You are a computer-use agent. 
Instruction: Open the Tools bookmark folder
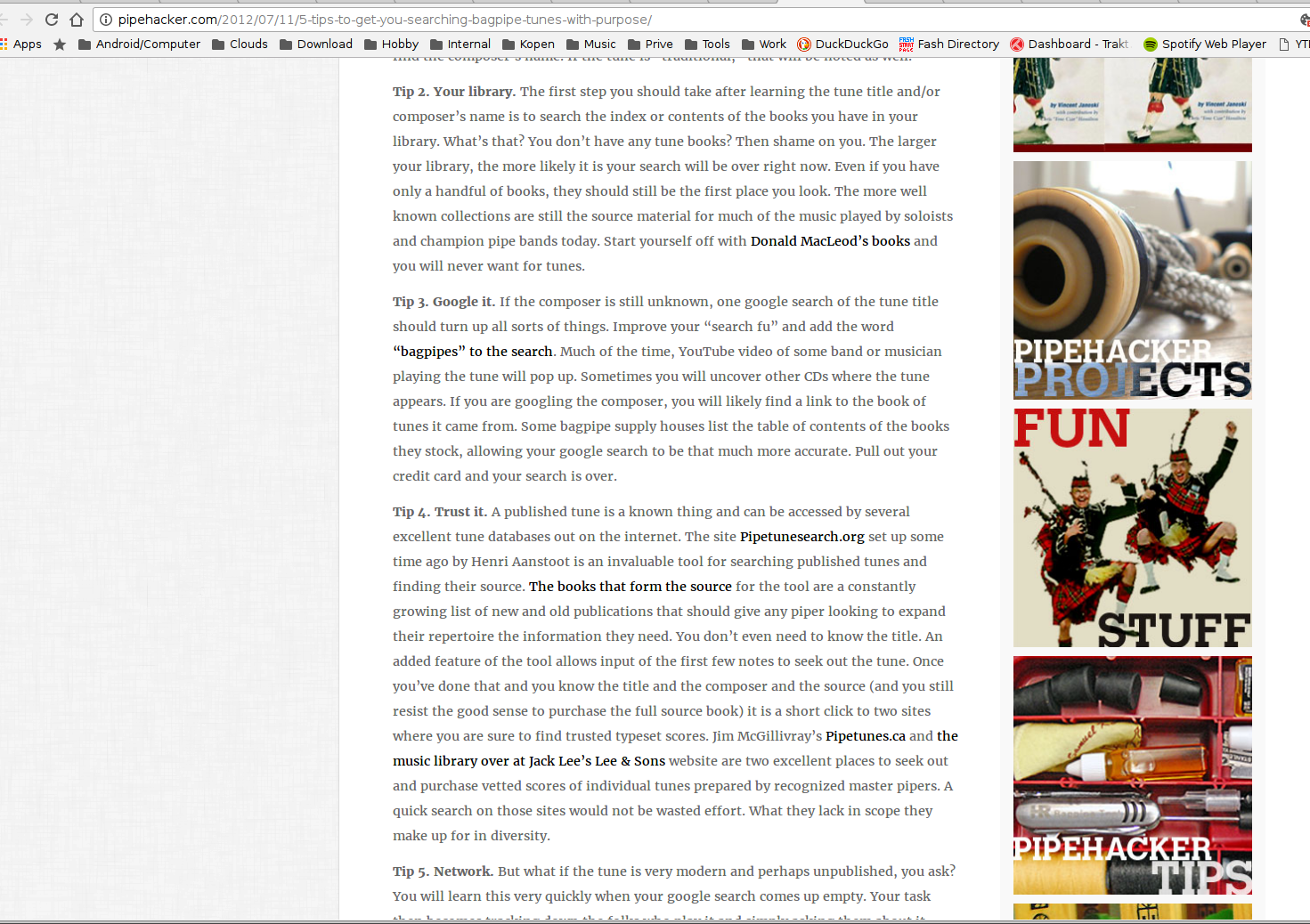point(707,44)
